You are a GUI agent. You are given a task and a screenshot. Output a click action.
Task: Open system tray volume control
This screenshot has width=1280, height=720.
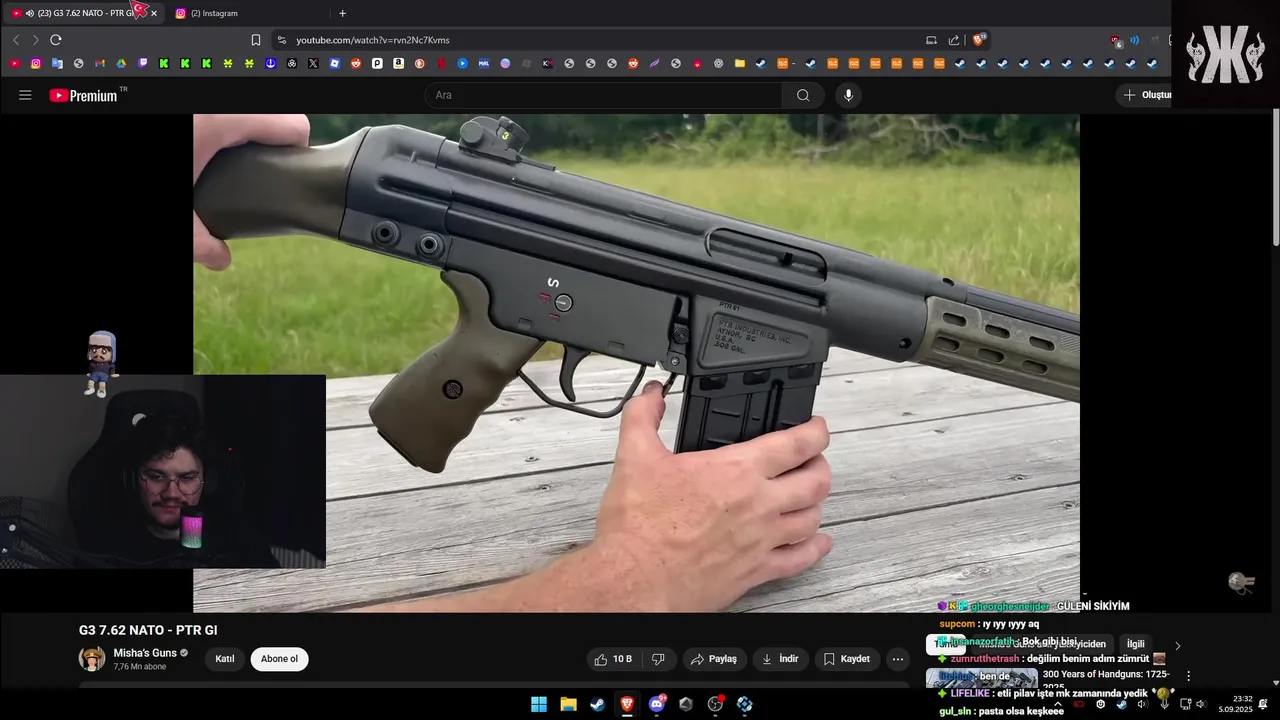[x=1200, y=704]
